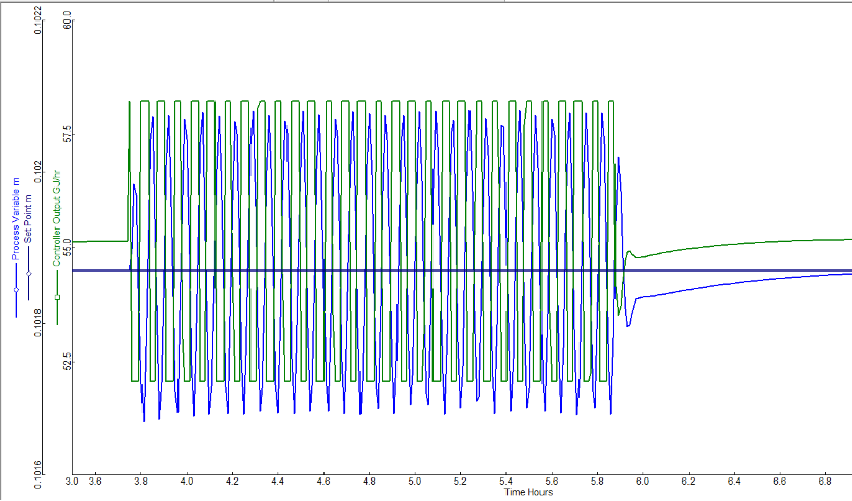Click the 0.102 tick on the outer axis
Screen dimensions: 852x501
tap(38, 172)
